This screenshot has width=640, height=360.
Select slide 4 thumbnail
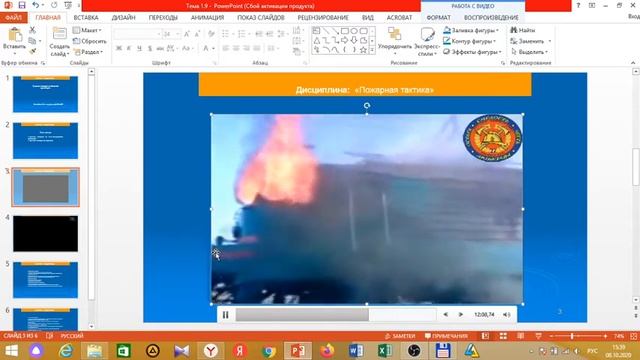click(x=45, y=233)
